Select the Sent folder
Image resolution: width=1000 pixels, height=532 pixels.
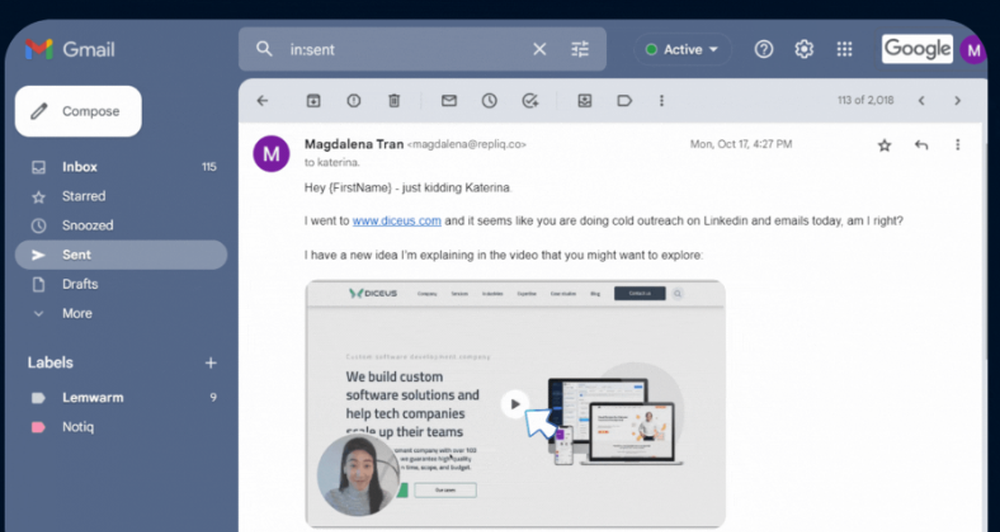pos(121,255)
